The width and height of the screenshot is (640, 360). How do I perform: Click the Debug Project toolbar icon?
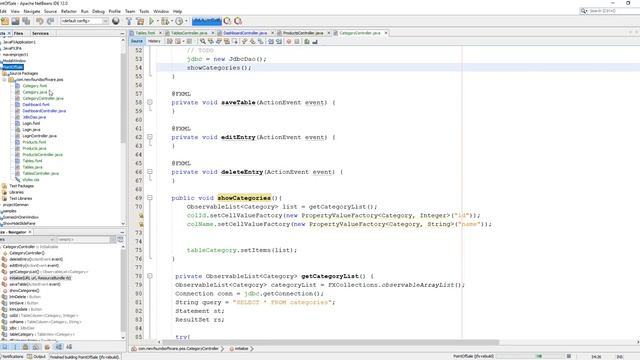(164, 21)
